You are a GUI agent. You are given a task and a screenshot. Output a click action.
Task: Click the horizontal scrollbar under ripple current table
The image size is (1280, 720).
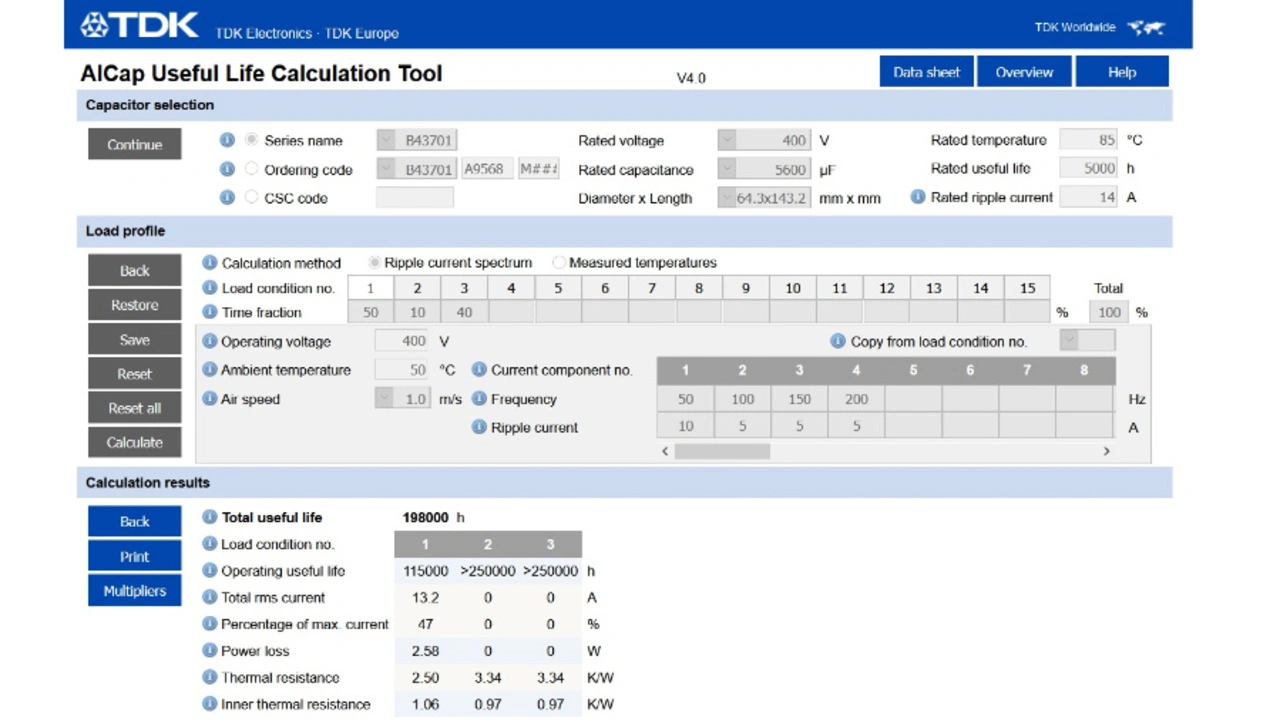(x=722, y=452)
